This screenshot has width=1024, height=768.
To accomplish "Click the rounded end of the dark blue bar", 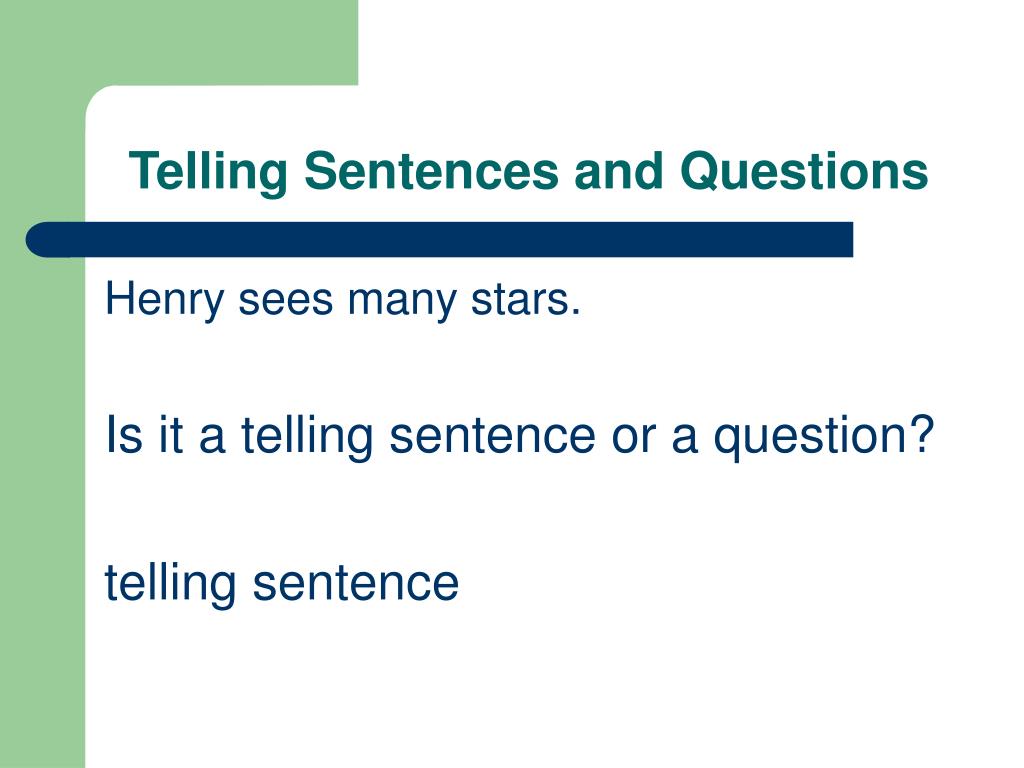I will click(x=44, y=240).
